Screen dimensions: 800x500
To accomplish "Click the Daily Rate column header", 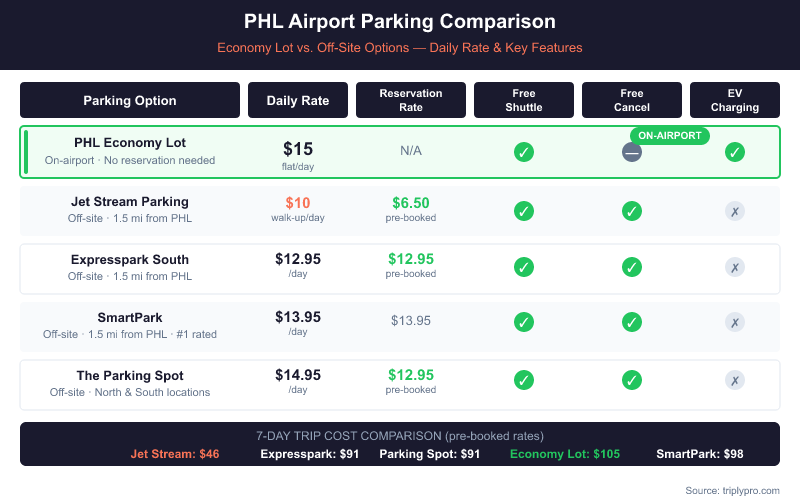I will (x=298, y=100).
